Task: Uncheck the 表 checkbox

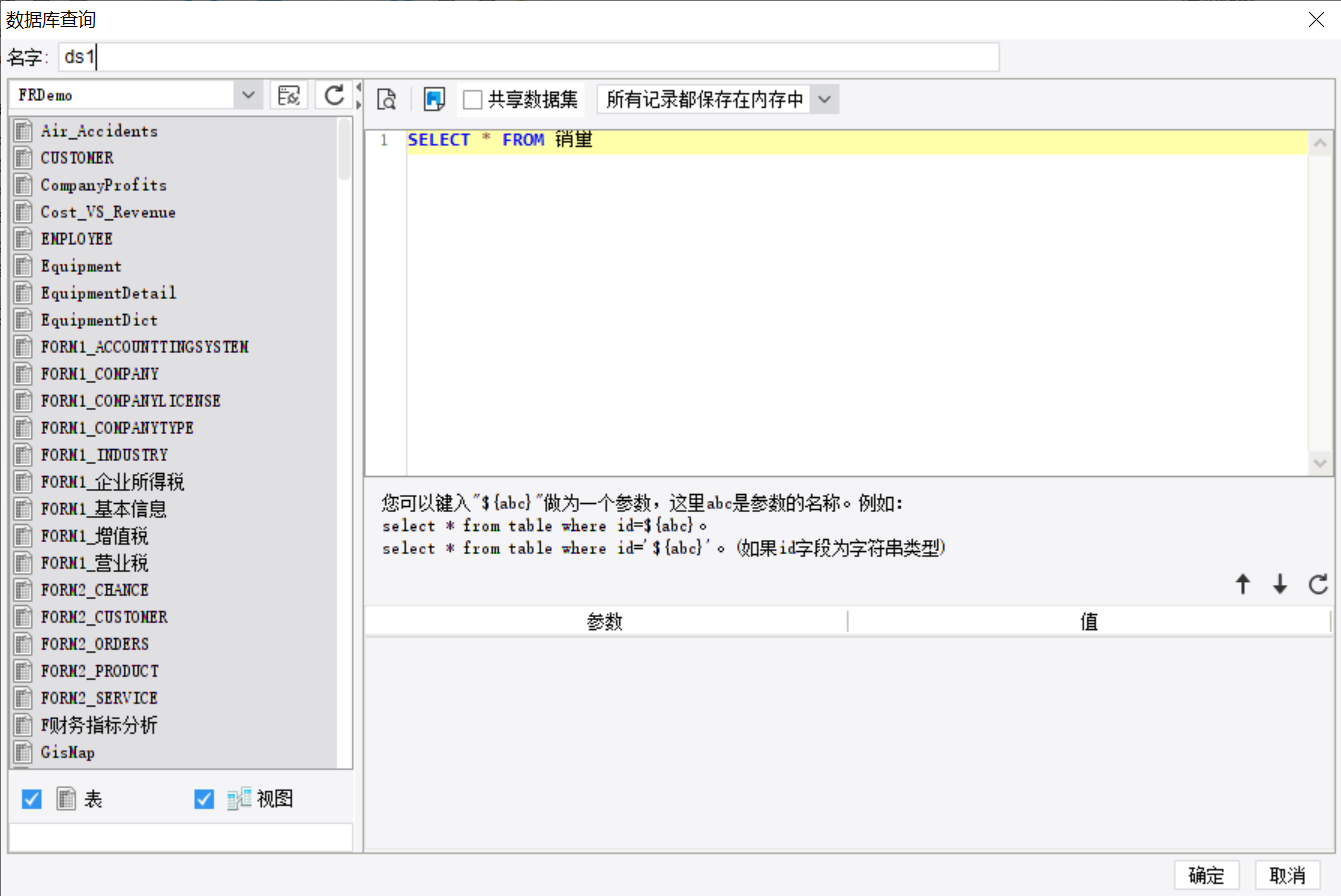Action: [32, 799]
